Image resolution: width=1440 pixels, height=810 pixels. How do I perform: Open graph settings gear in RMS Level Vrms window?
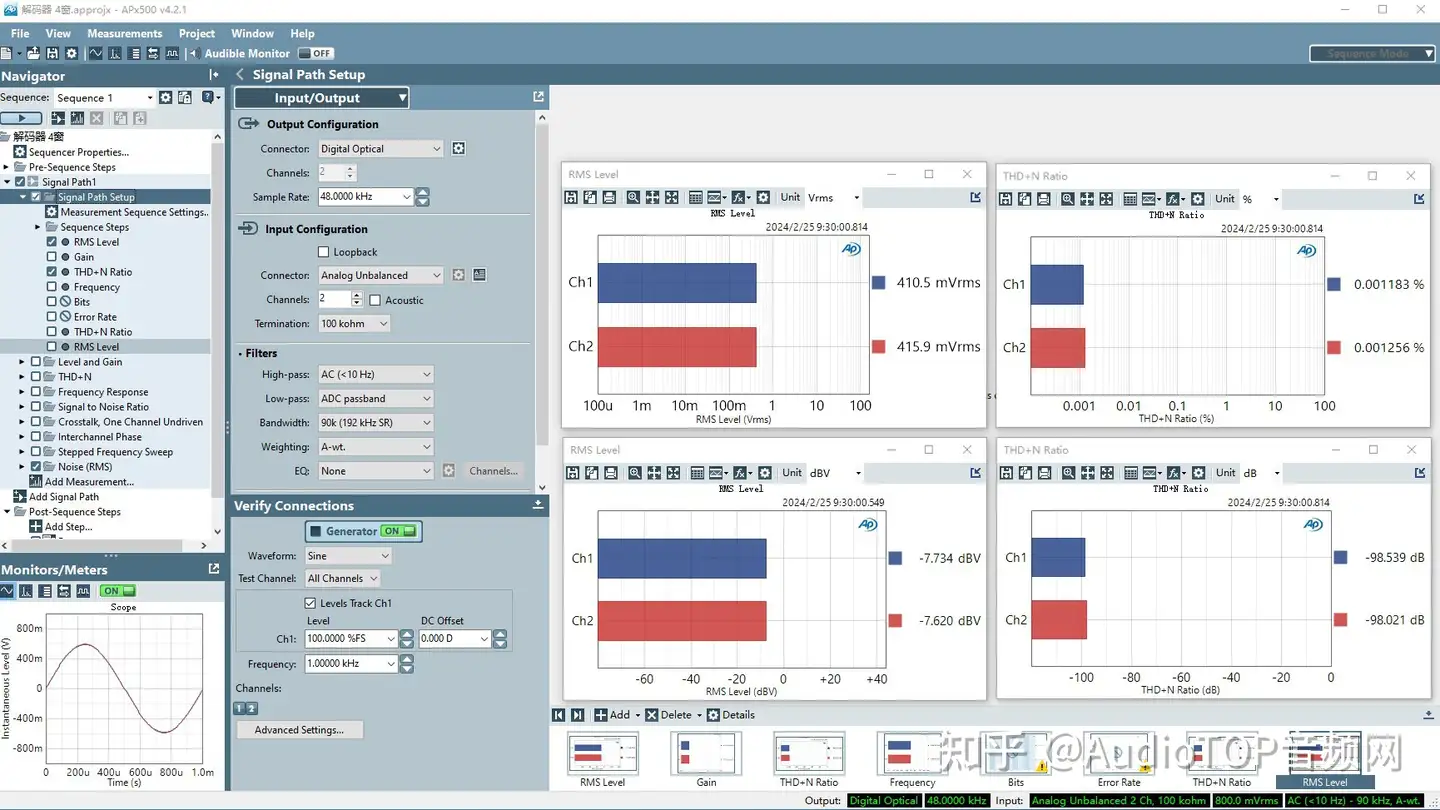(x=763, y=197)
